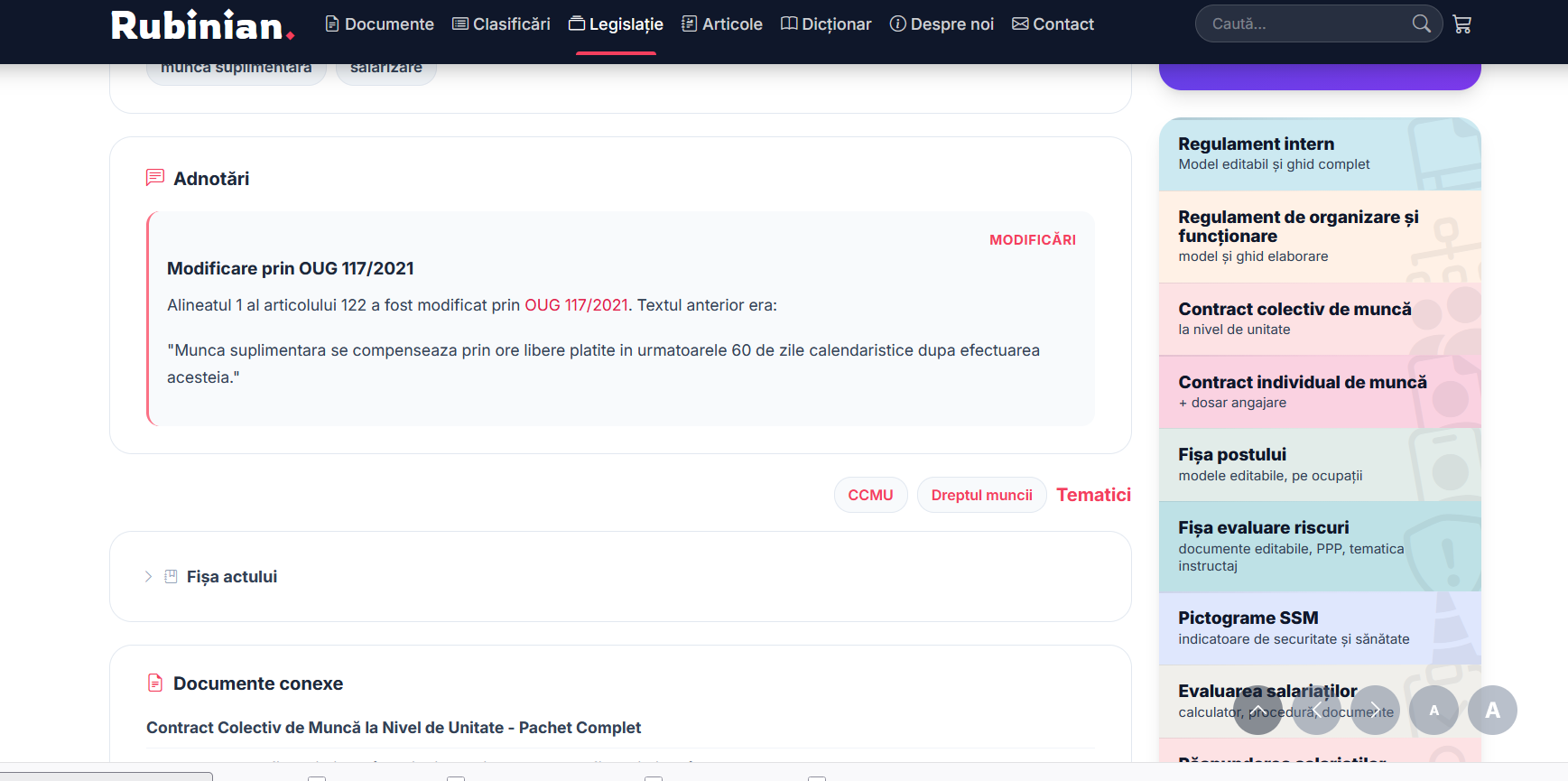Open Documente menu

tap(379, 24)
